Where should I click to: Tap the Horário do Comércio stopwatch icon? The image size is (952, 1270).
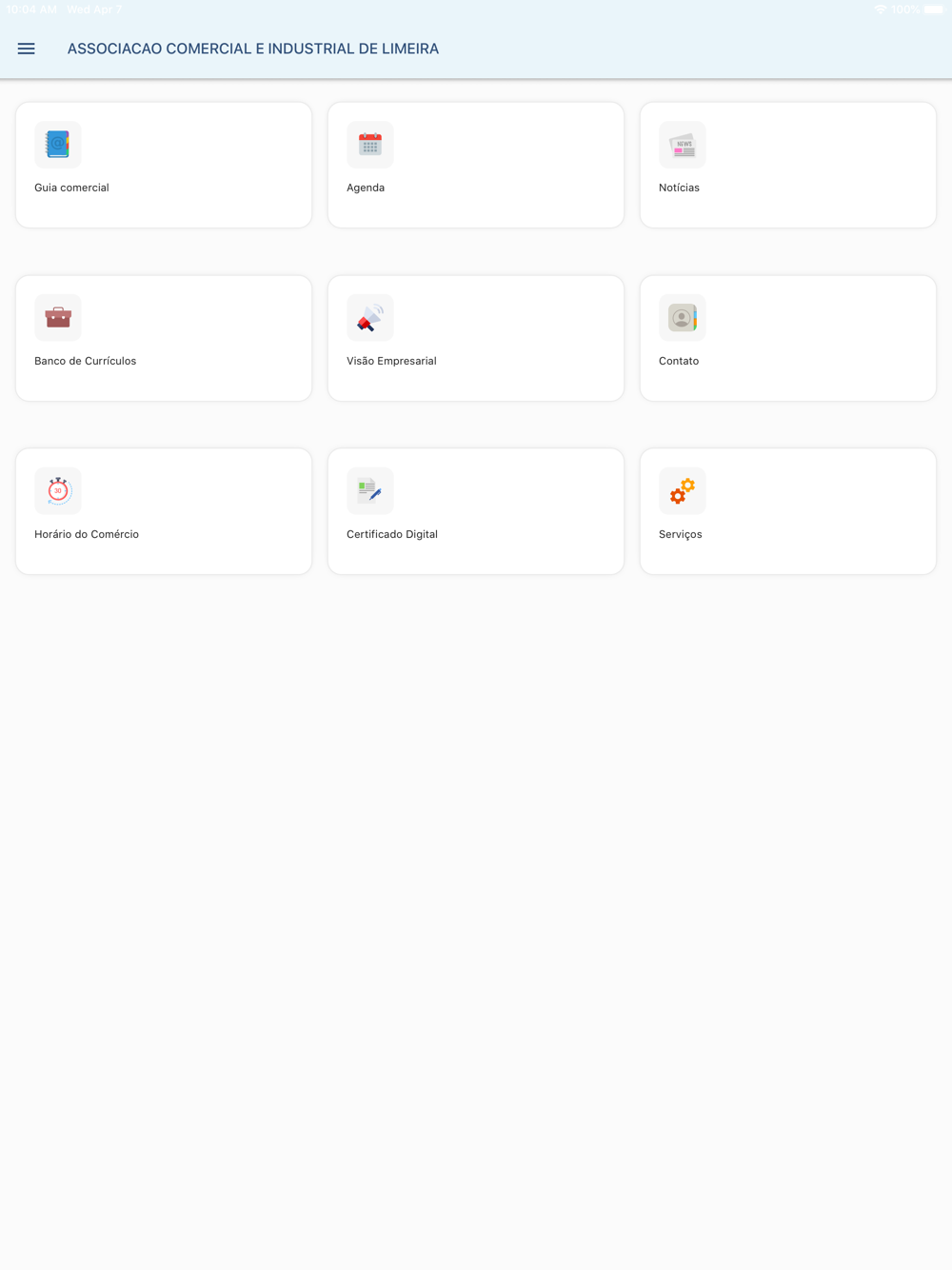[58, 491]
